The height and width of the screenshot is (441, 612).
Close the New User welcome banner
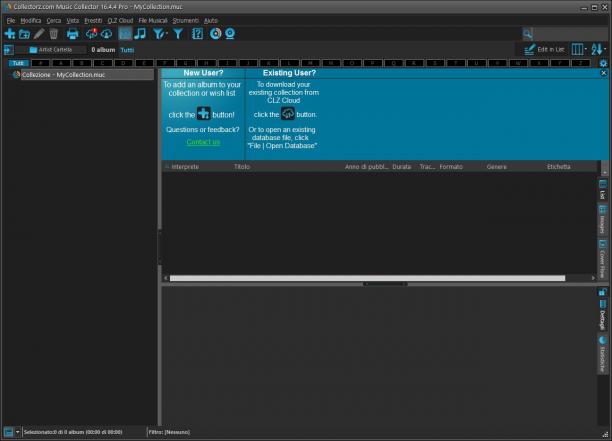(x=603, y=73)
